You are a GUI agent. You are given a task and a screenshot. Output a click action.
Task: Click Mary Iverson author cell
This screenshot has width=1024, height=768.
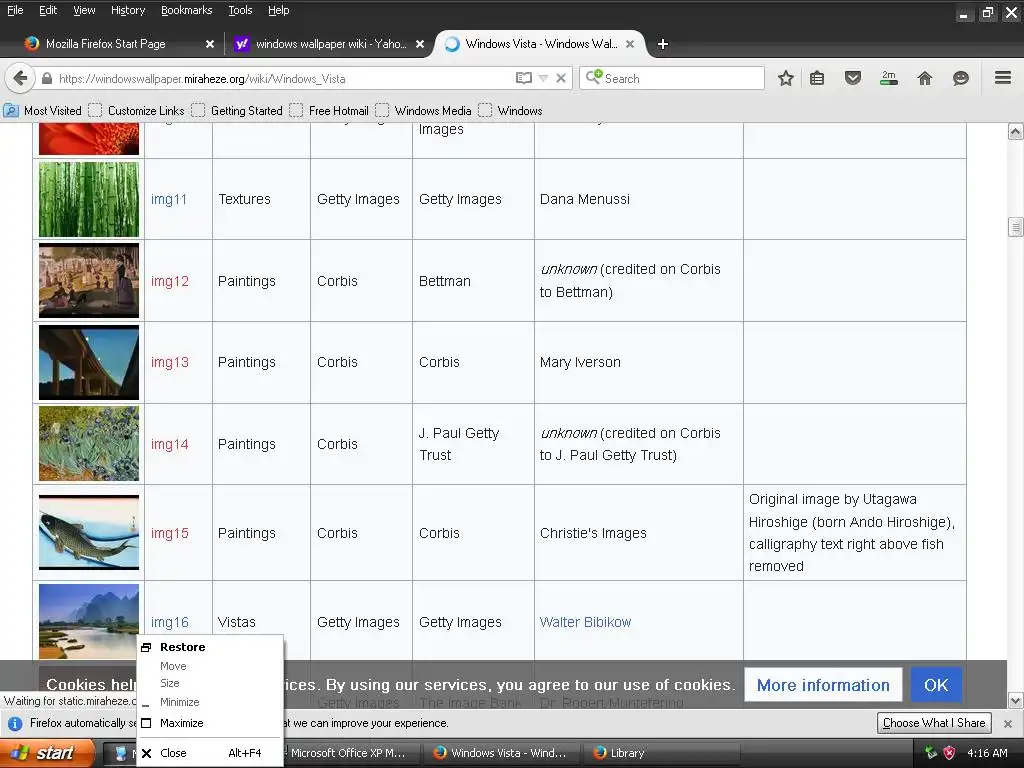pos(639,362)
